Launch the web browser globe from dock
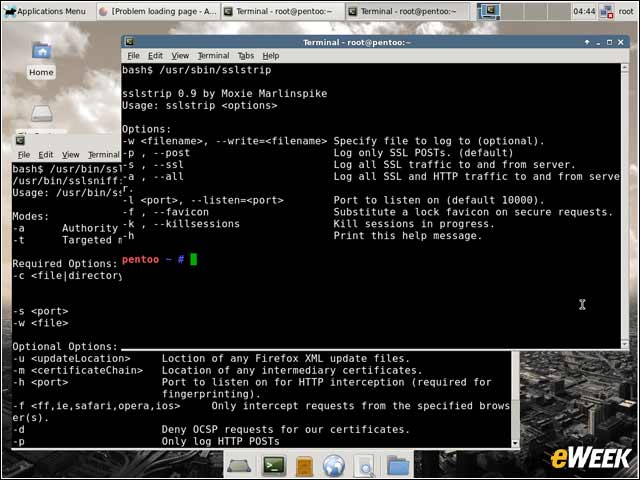This screenshot has width=640, height=480. [x=333, y=466]
